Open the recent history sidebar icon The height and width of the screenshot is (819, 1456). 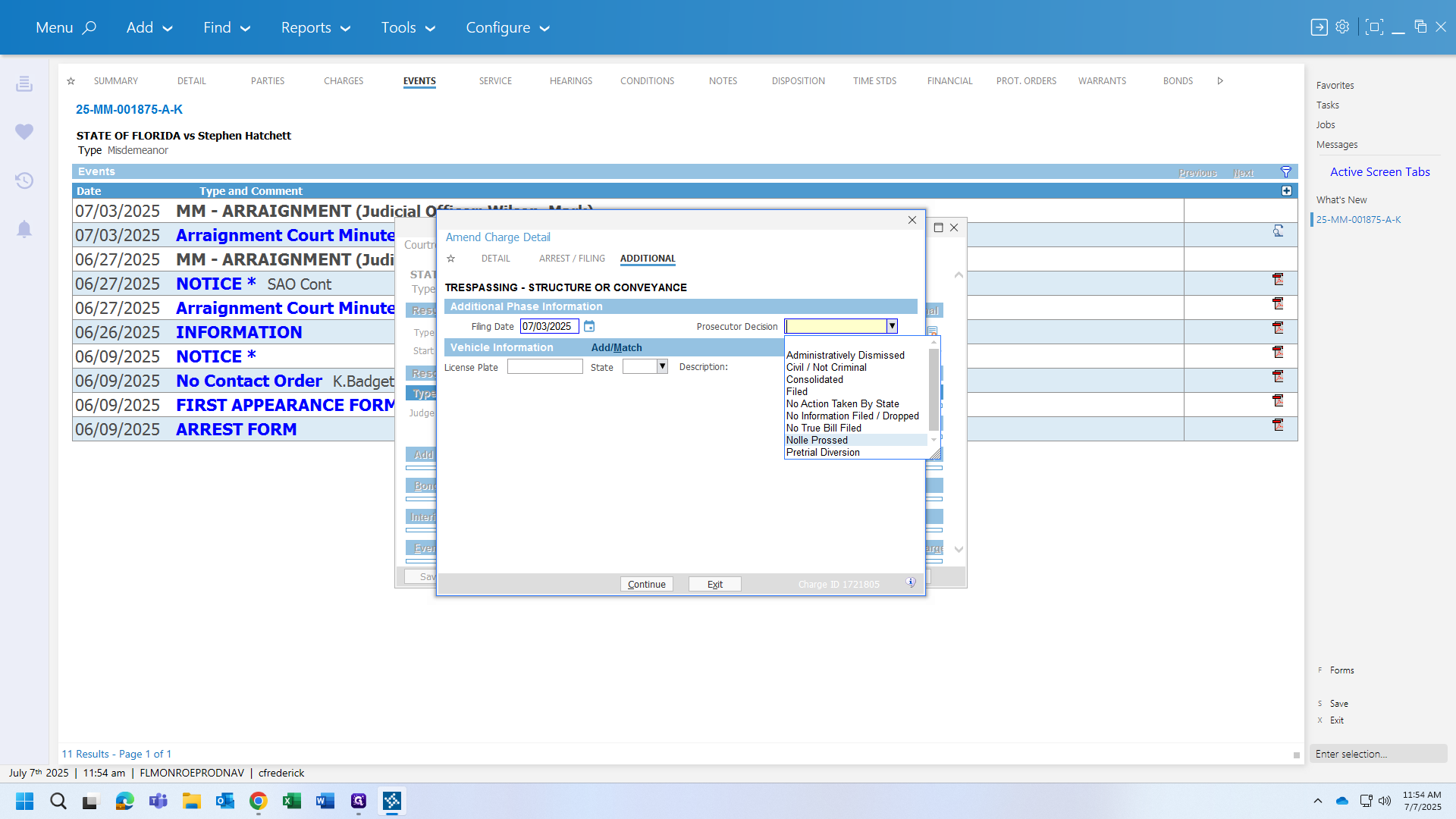[24, 180]
